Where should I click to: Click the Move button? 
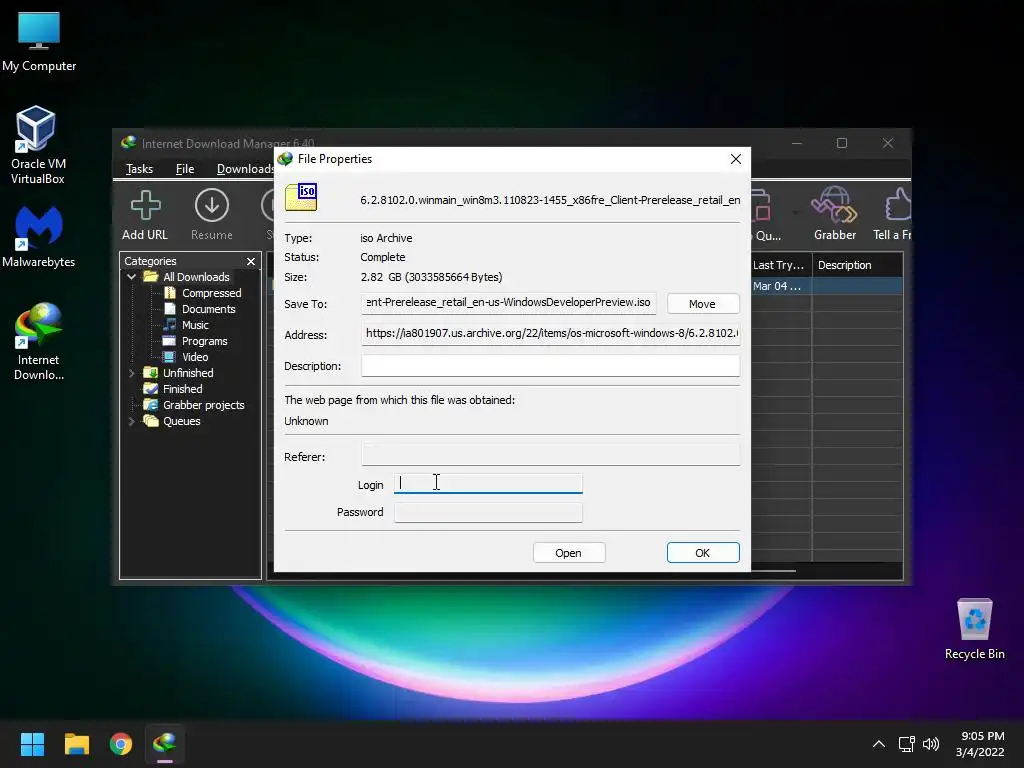click(703, 304)
